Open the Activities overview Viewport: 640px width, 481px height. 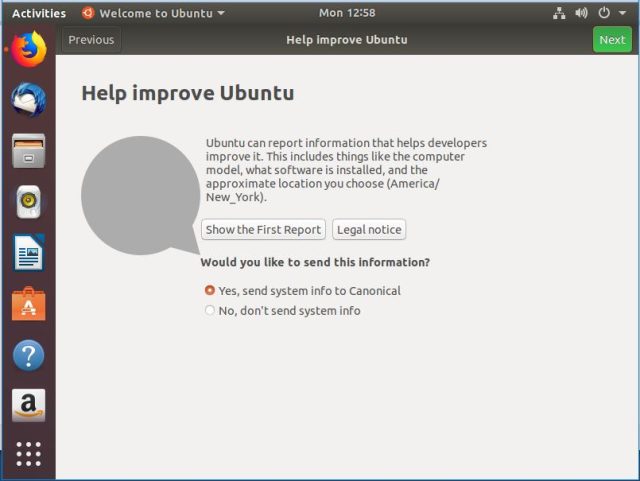click(39, 13)
